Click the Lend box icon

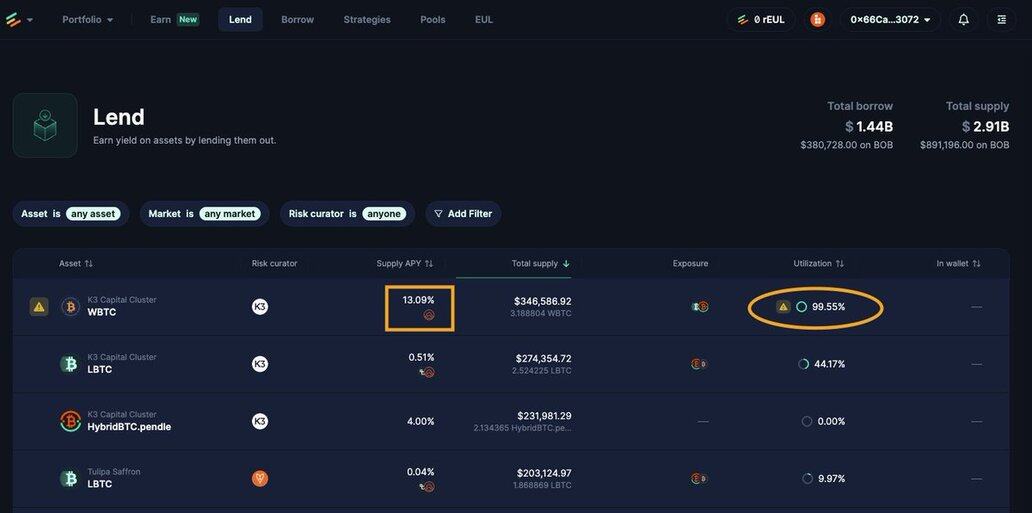(x=45, y=125)
